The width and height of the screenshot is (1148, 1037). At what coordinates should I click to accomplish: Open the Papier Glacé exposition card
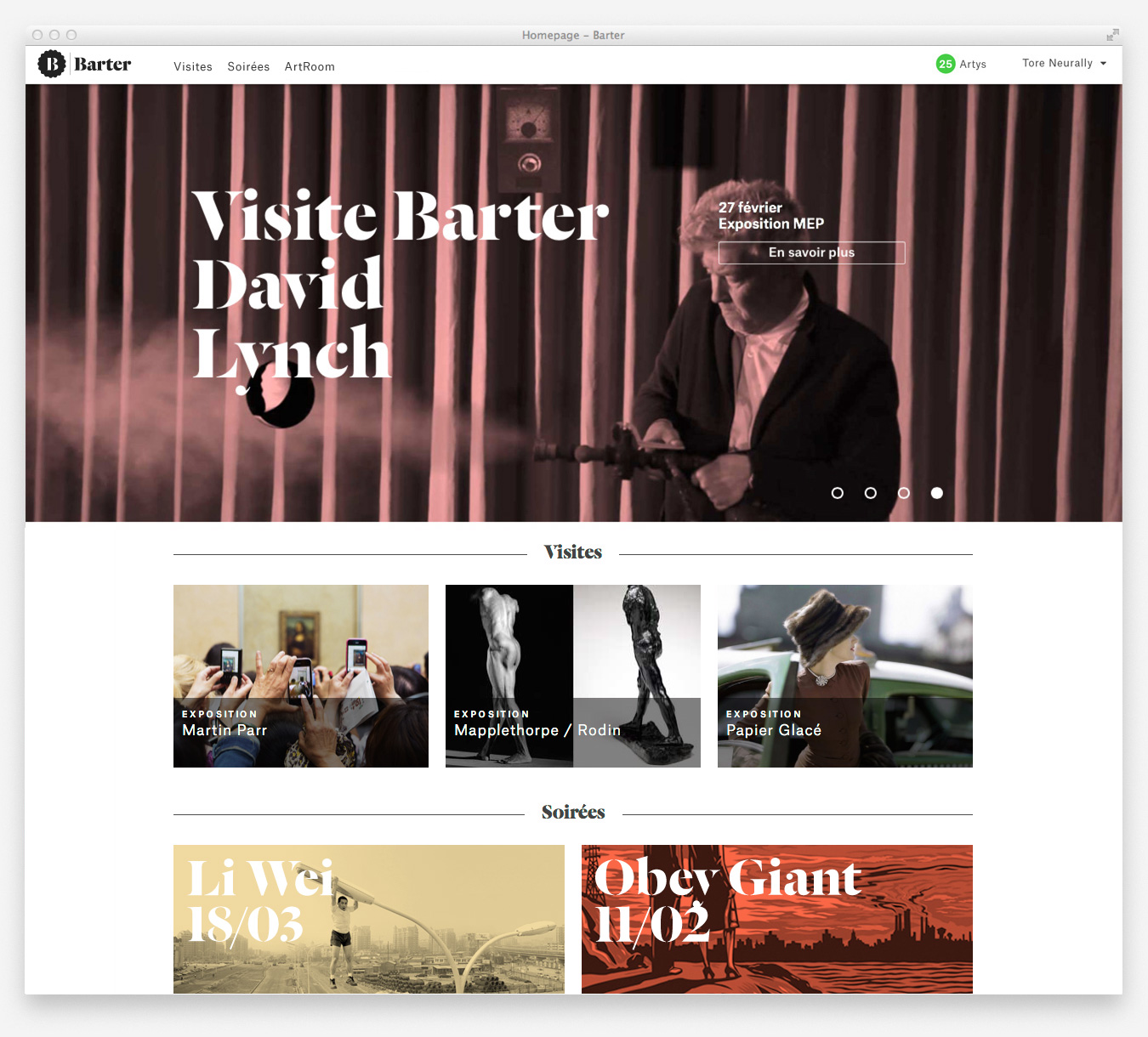845,676
